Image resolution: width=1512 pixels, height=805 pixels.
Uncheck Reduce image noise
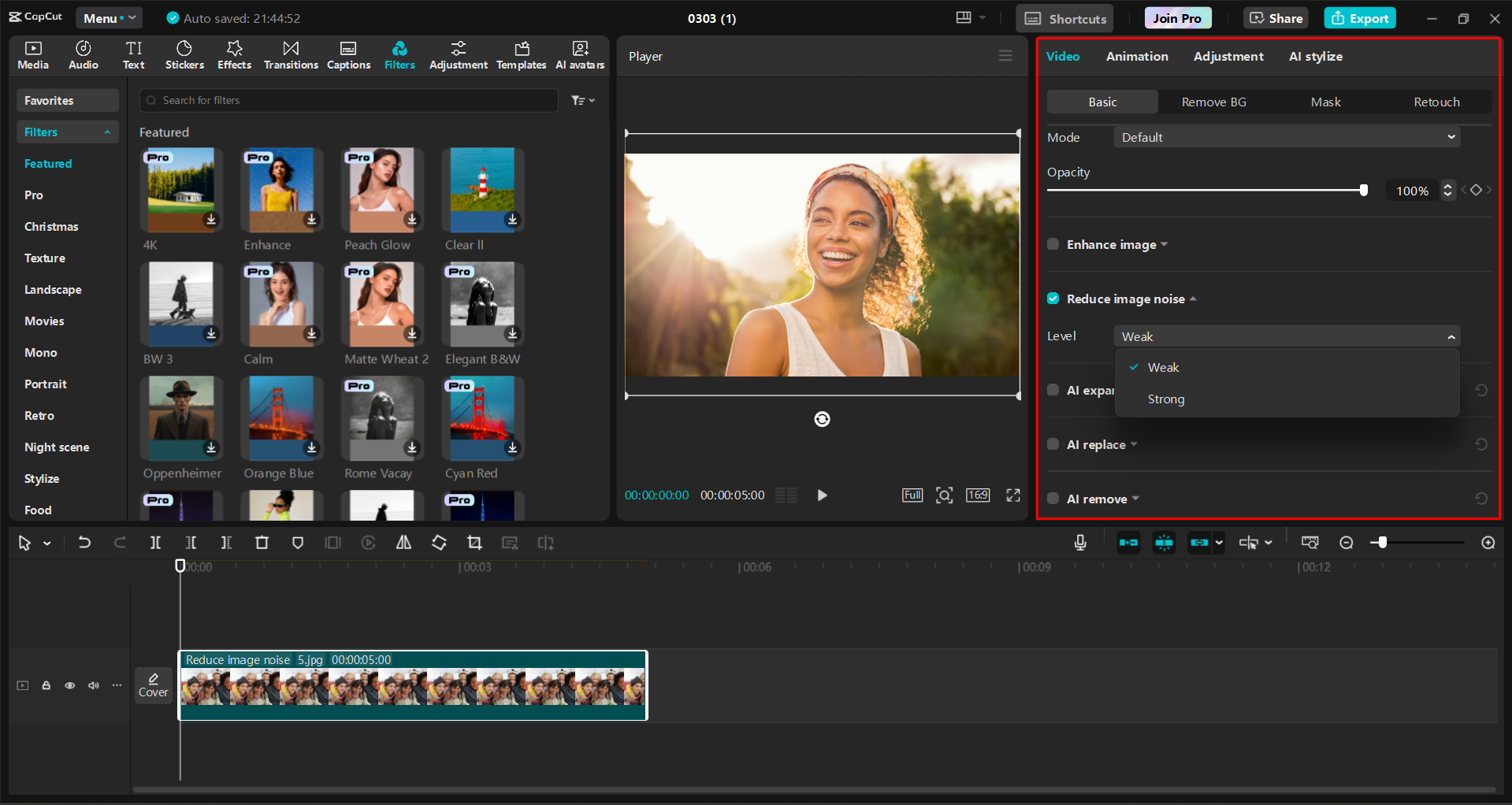1053,299
